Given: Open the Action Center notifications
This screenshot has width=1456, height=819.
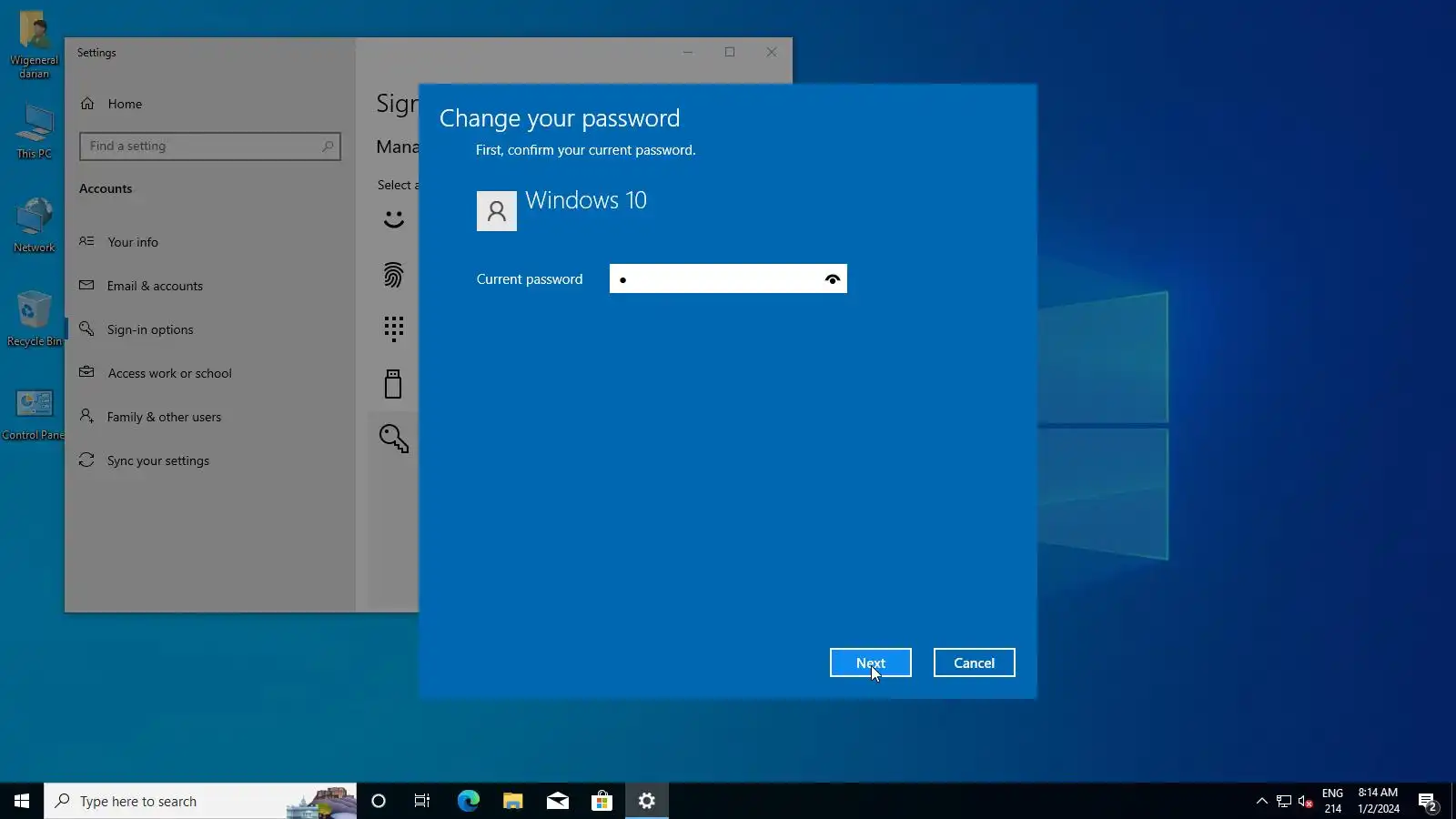Looking at the screenshot, I should (x=1428, y=801).
